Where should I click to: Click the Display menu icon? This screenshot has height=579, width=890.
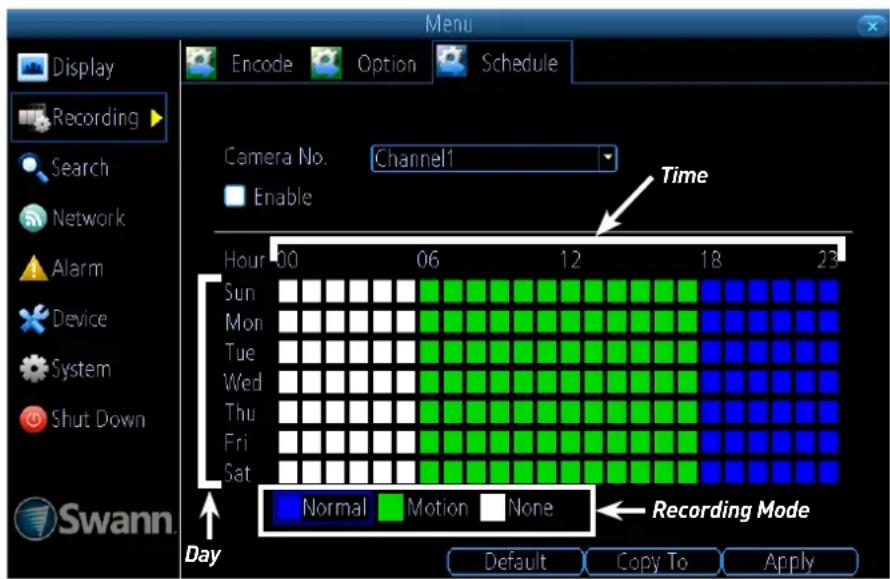click(32, 67)
